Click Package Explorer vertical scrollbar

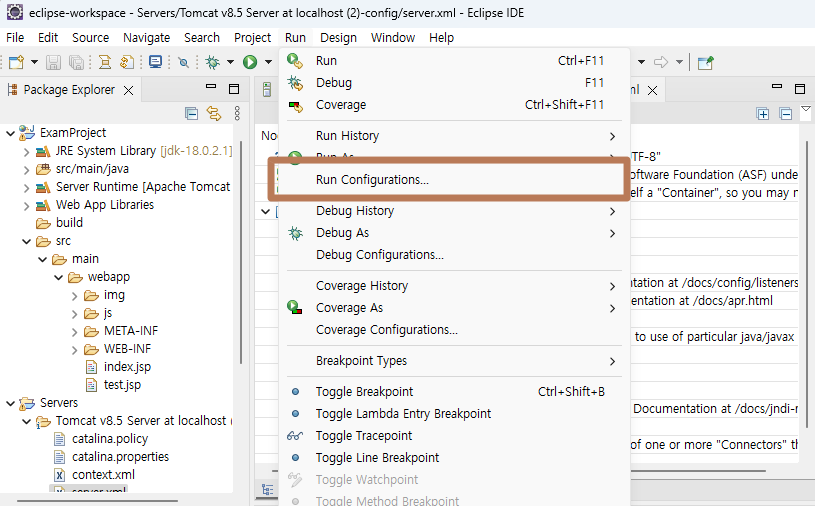[241, 252]
